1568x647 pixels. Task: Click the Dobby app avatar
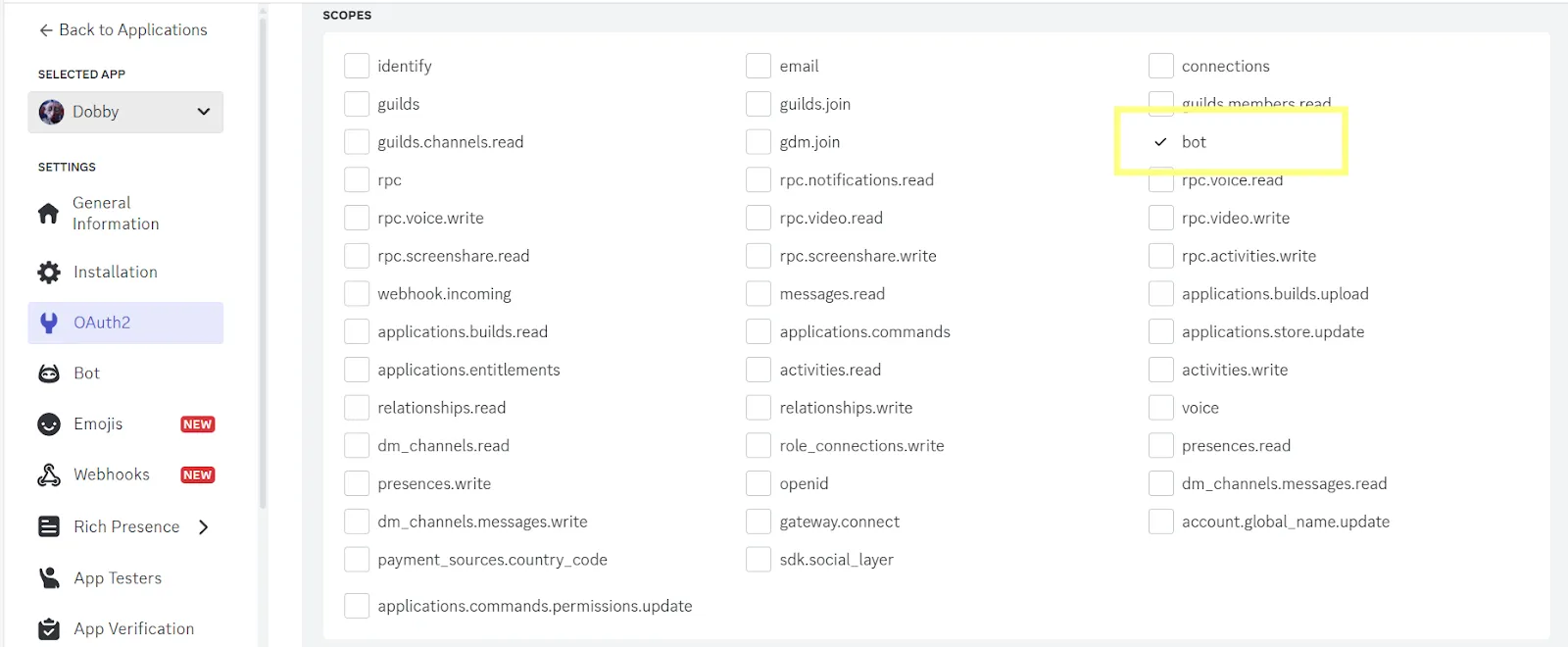click(51, 112)
